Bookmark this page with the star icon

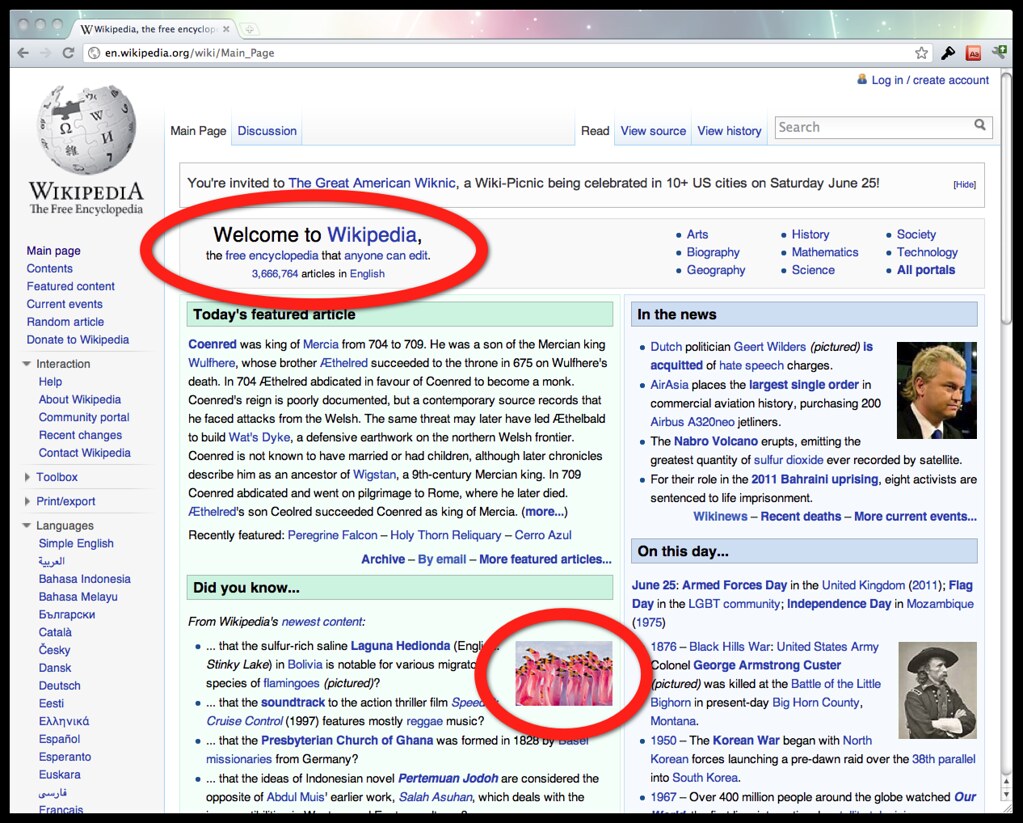(921, 53)
